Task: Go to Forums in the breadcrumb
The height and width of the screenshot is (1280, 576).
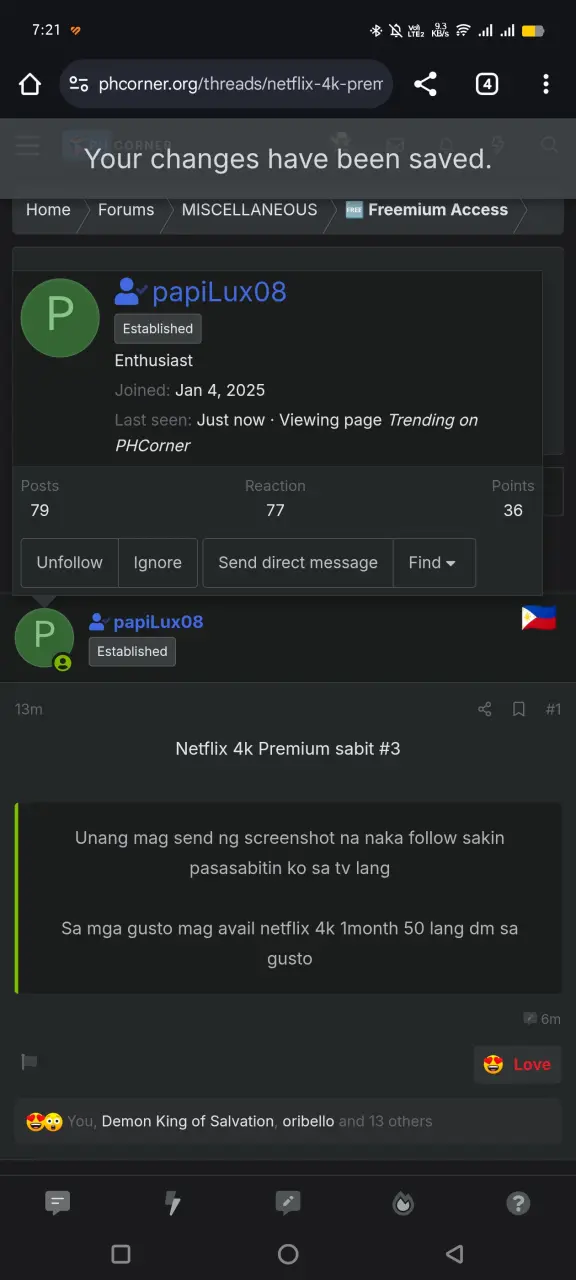Action: [126, 210]
